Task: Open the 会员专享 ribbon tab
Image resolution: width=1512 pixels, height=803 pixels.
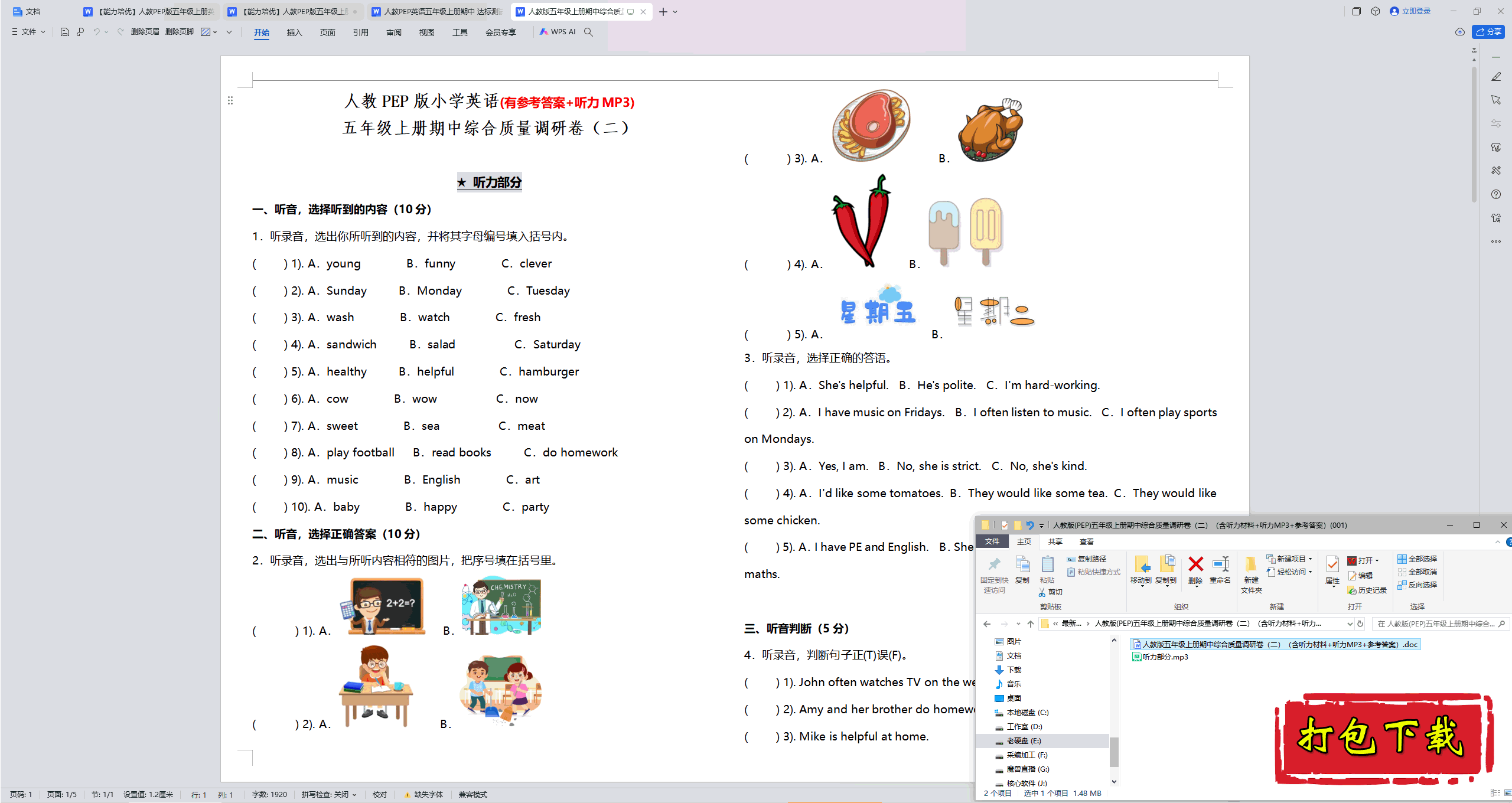Action: 501,32
